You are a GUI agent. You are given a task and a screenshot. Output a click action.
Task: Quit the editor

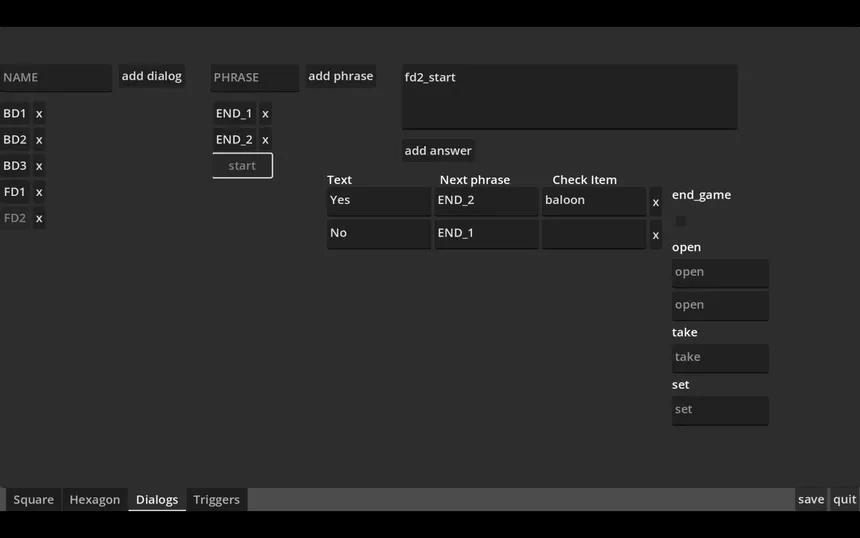click(845, 499)
